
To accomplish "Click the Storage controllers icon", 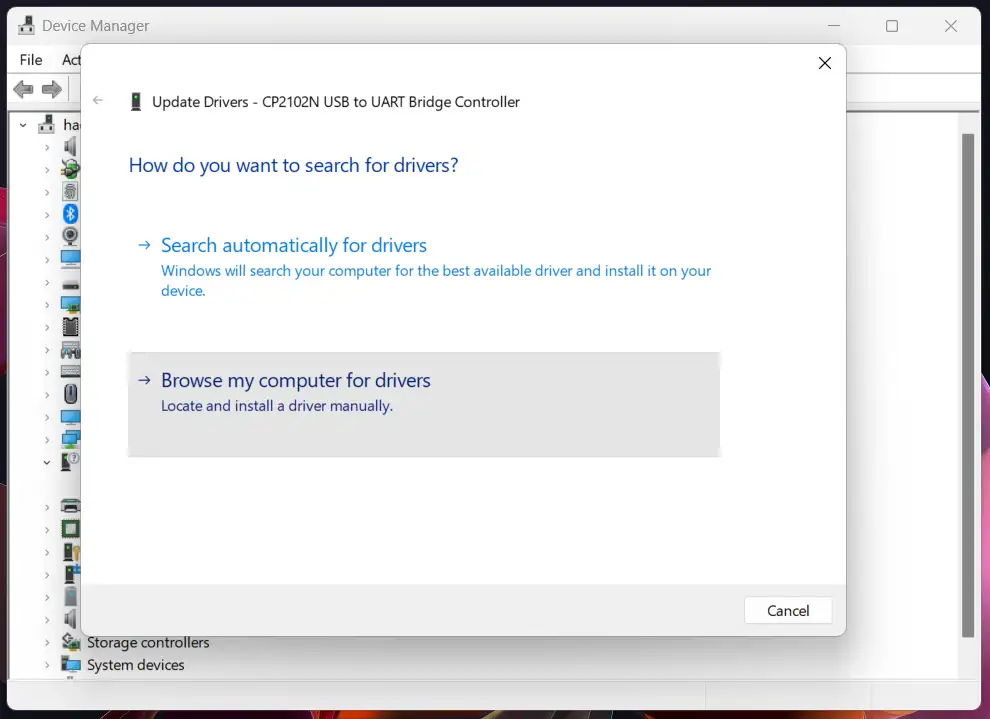I will tap(70, 643).
